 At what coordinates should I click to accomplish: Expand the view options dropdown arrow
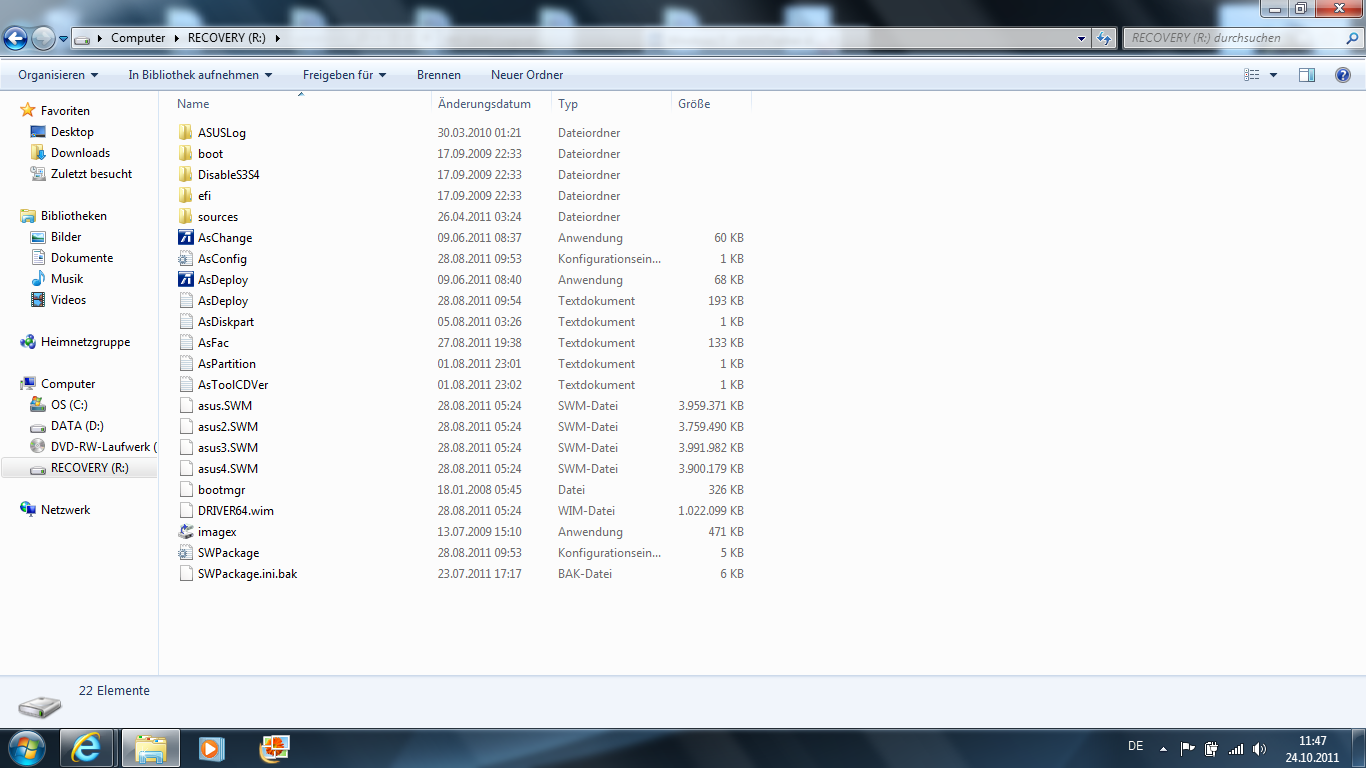click(1273, 75)
